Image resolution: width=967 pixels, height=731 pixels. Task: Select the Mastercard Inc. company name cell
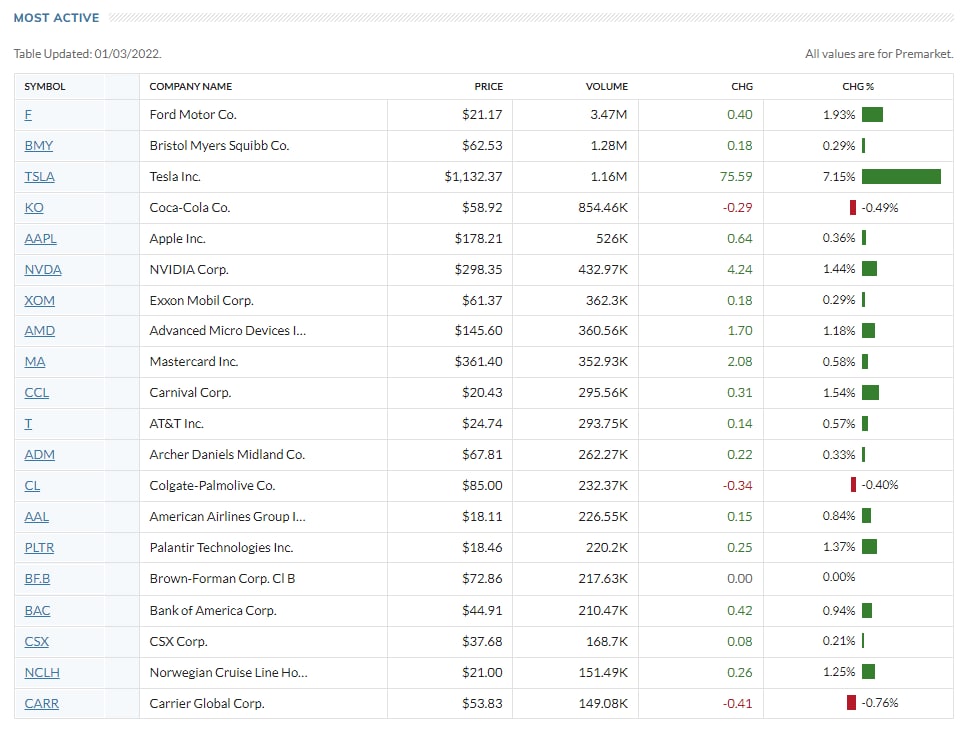[194, 362]
